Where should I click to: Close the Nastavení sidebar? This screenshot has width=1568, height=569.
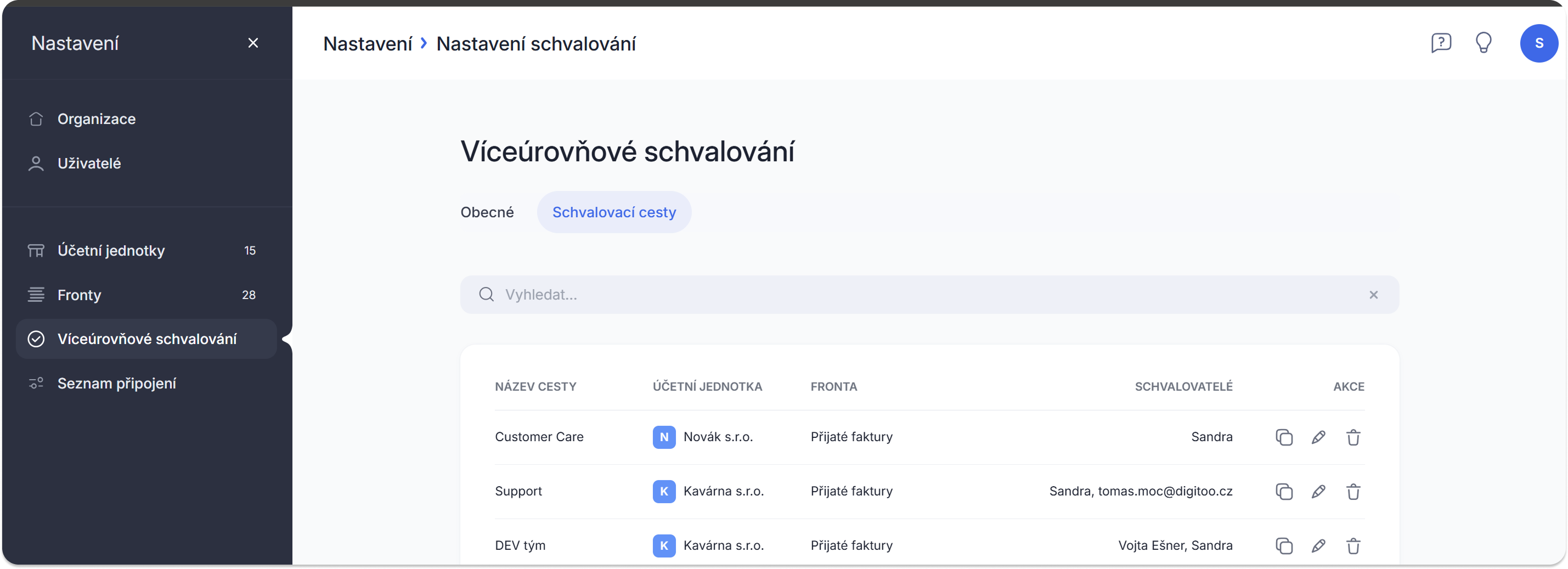point(253,43)
